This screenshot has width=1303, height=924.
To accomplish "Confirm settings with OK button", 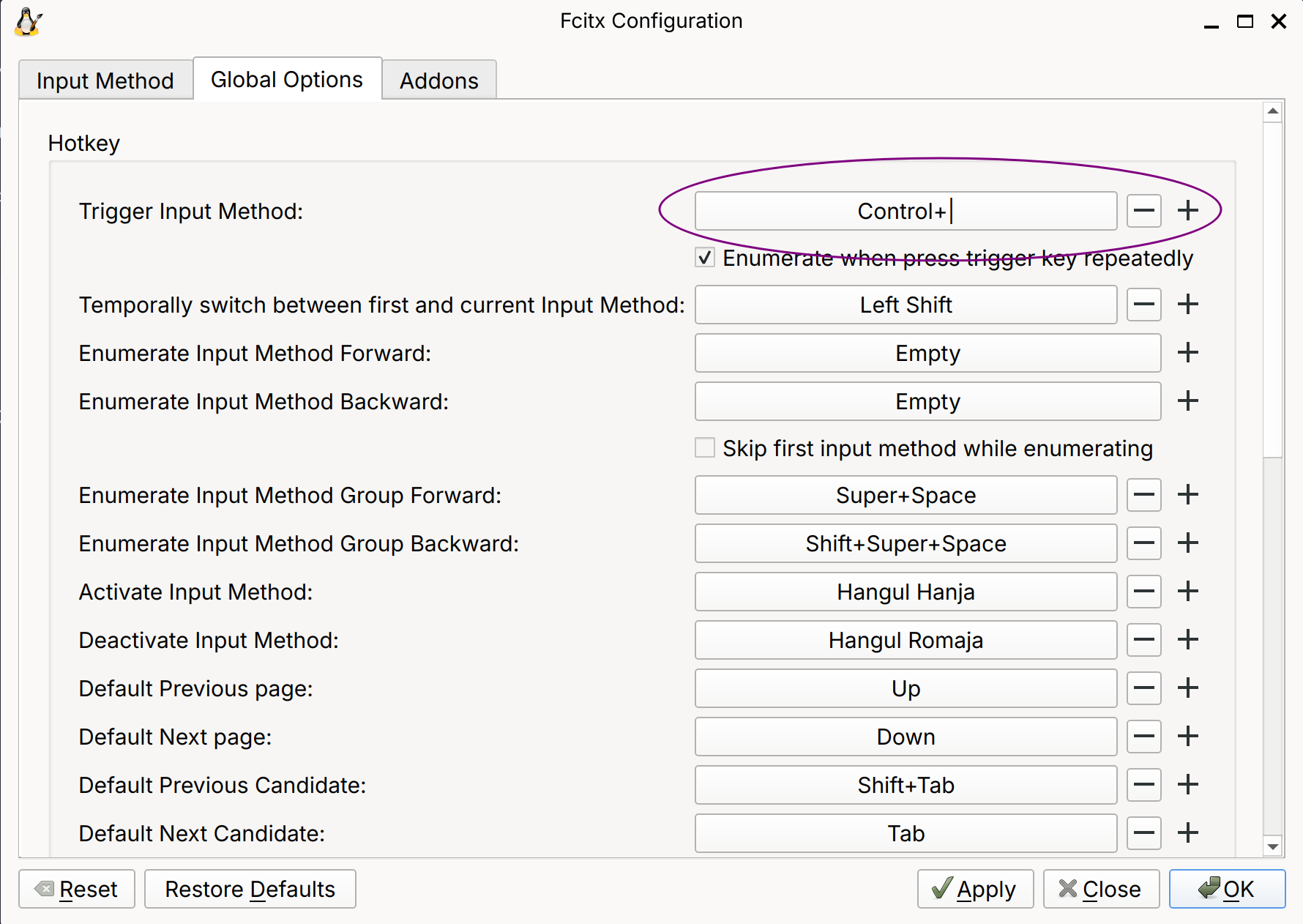I will click(1227, 889).
